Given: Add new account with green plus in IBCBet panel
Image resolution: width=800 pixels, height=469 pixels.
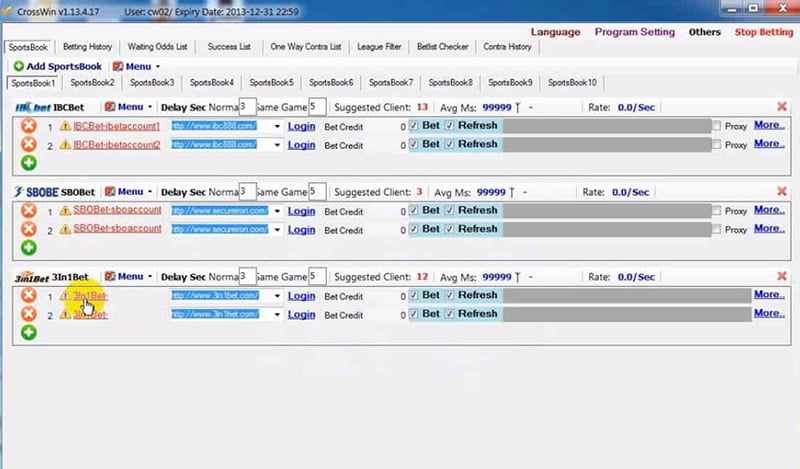Looking at the screenshot, I should 29,163.
